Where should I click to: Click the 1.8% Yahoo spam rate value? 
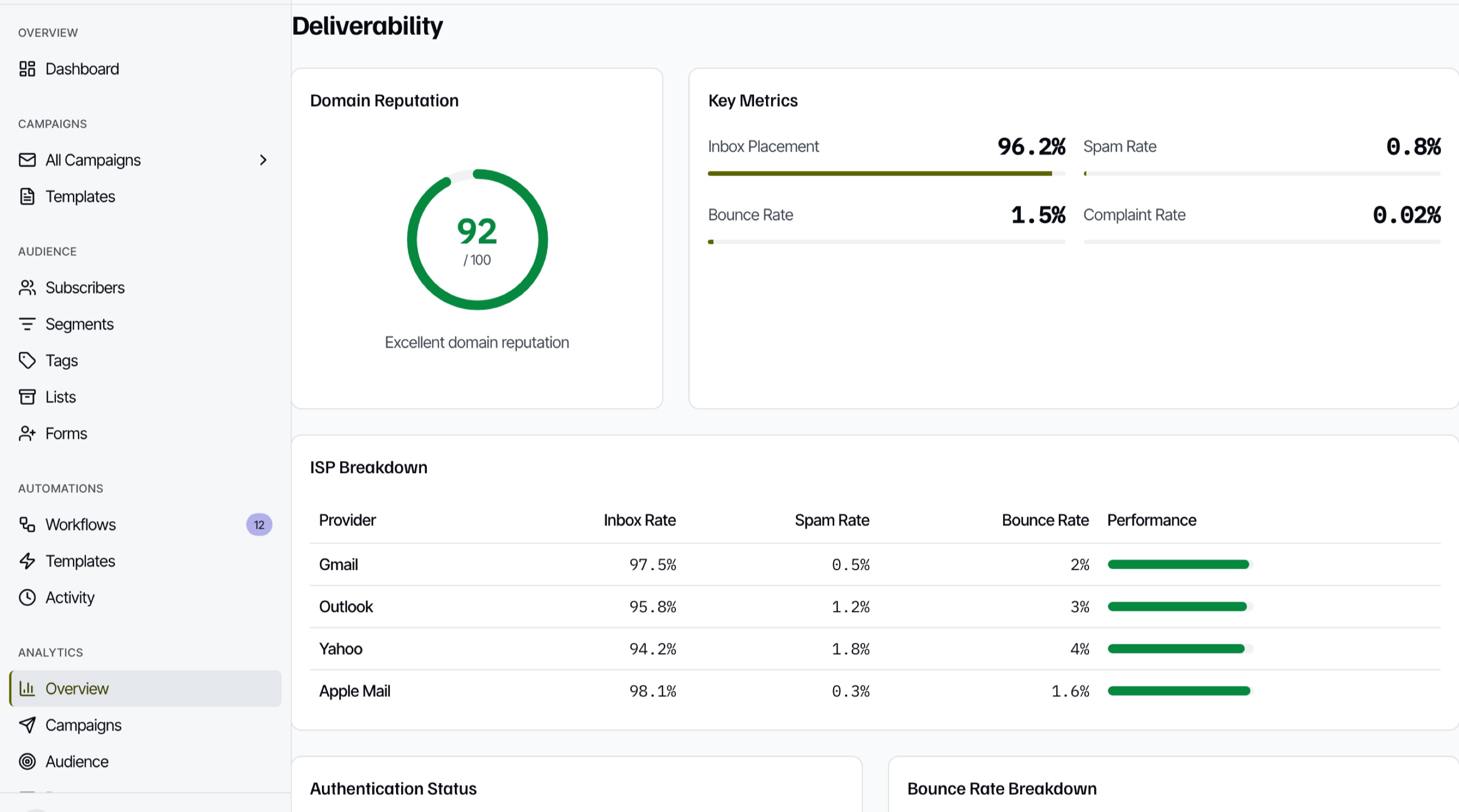click(850, 649)
